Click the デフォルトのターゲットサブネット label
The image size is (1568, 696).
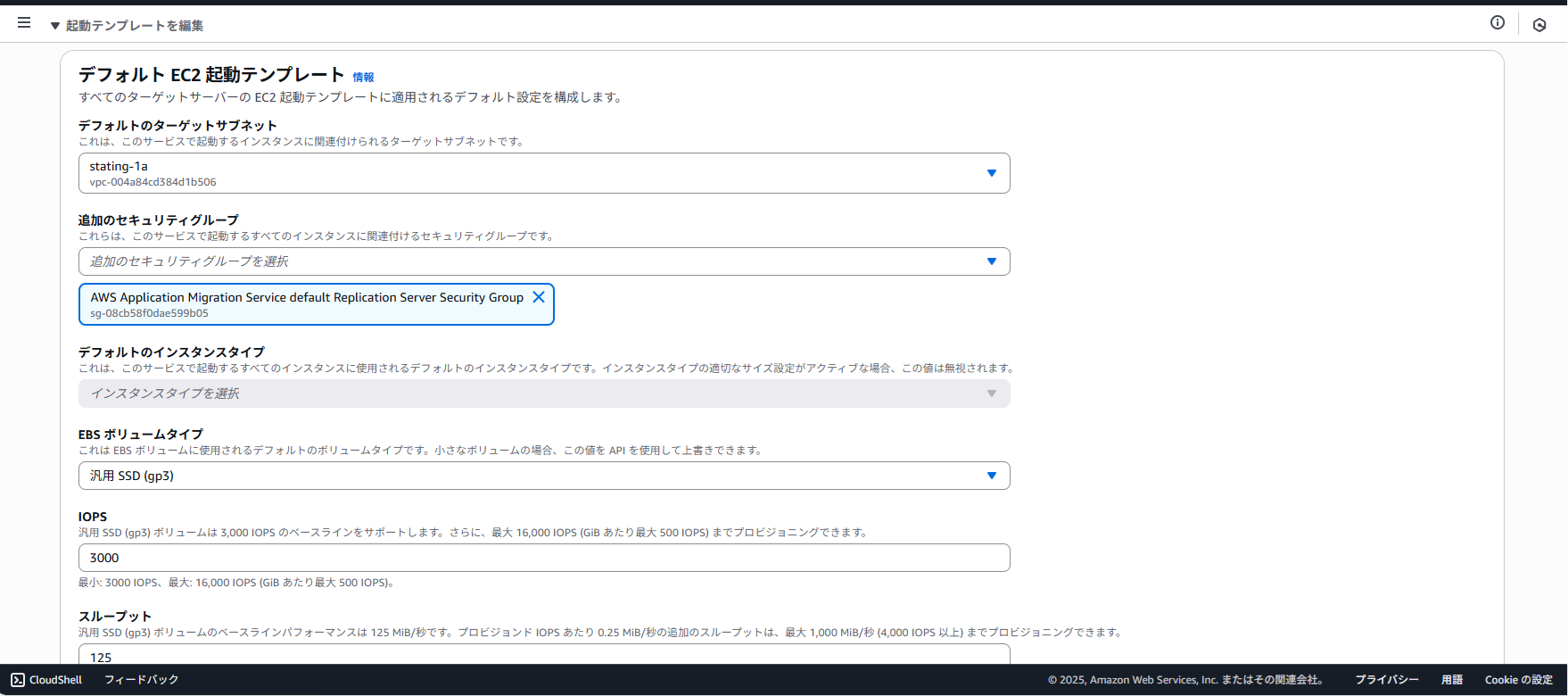click(x=177, y=126)
